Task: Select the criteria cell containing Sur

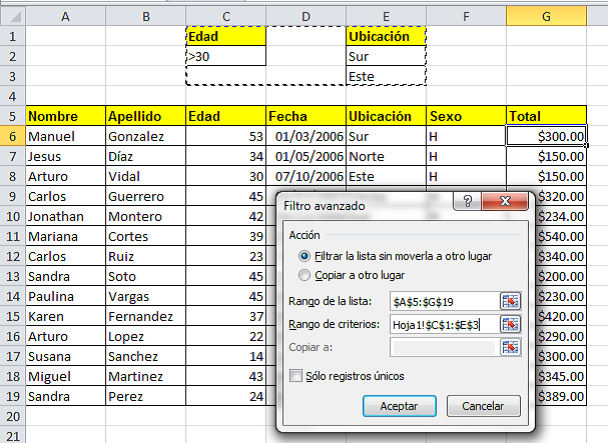Action: (385, 56)
